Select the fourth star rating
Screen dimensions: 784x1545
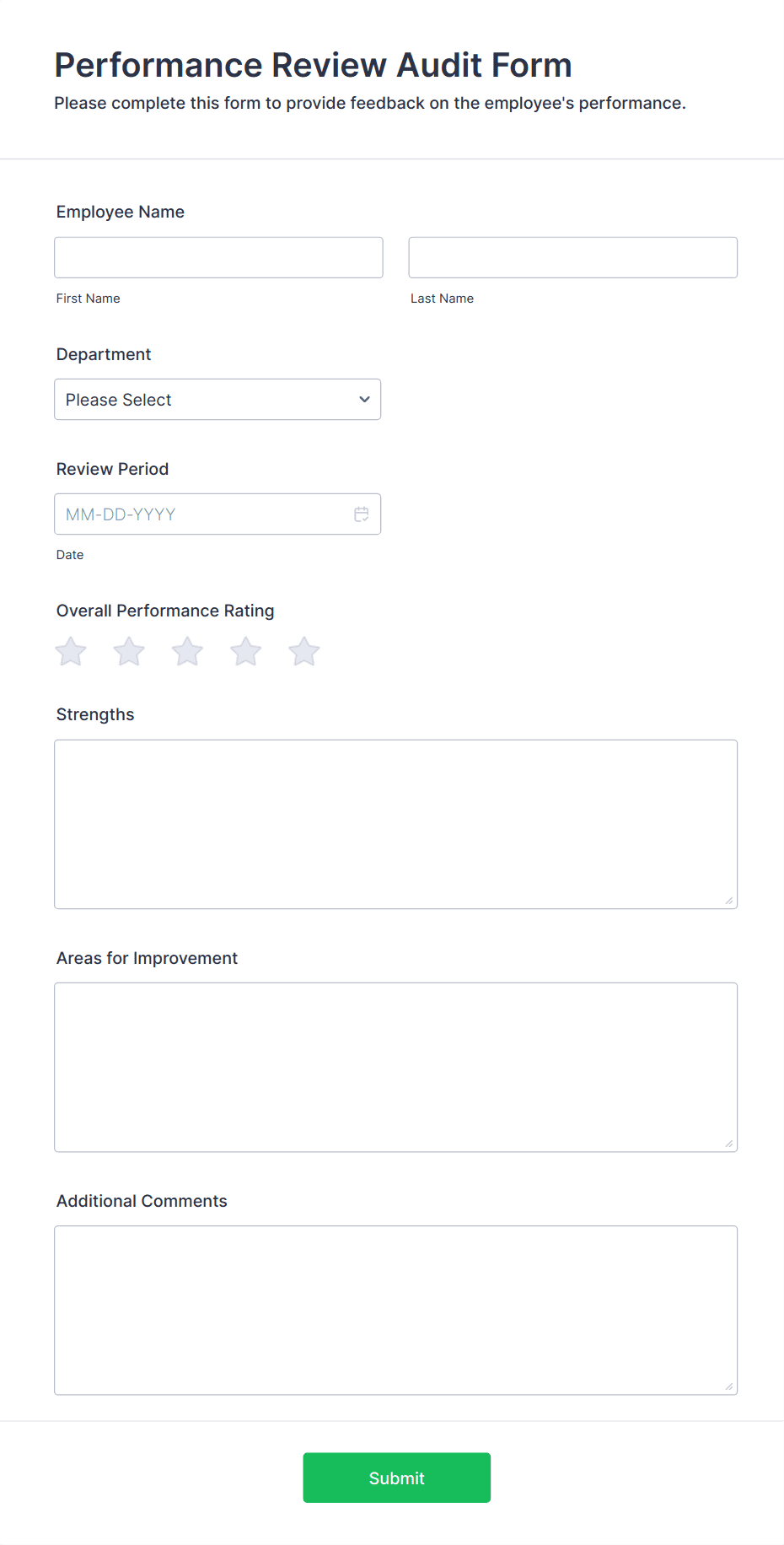(245, 651)
